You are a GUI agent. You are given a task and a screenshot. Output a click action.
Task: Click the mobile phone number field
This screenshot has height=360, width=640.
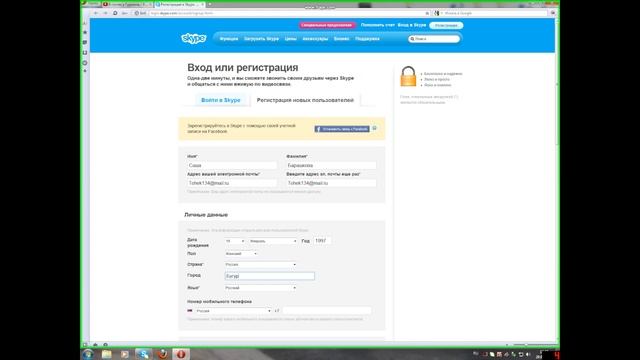(x=327, y=311)
